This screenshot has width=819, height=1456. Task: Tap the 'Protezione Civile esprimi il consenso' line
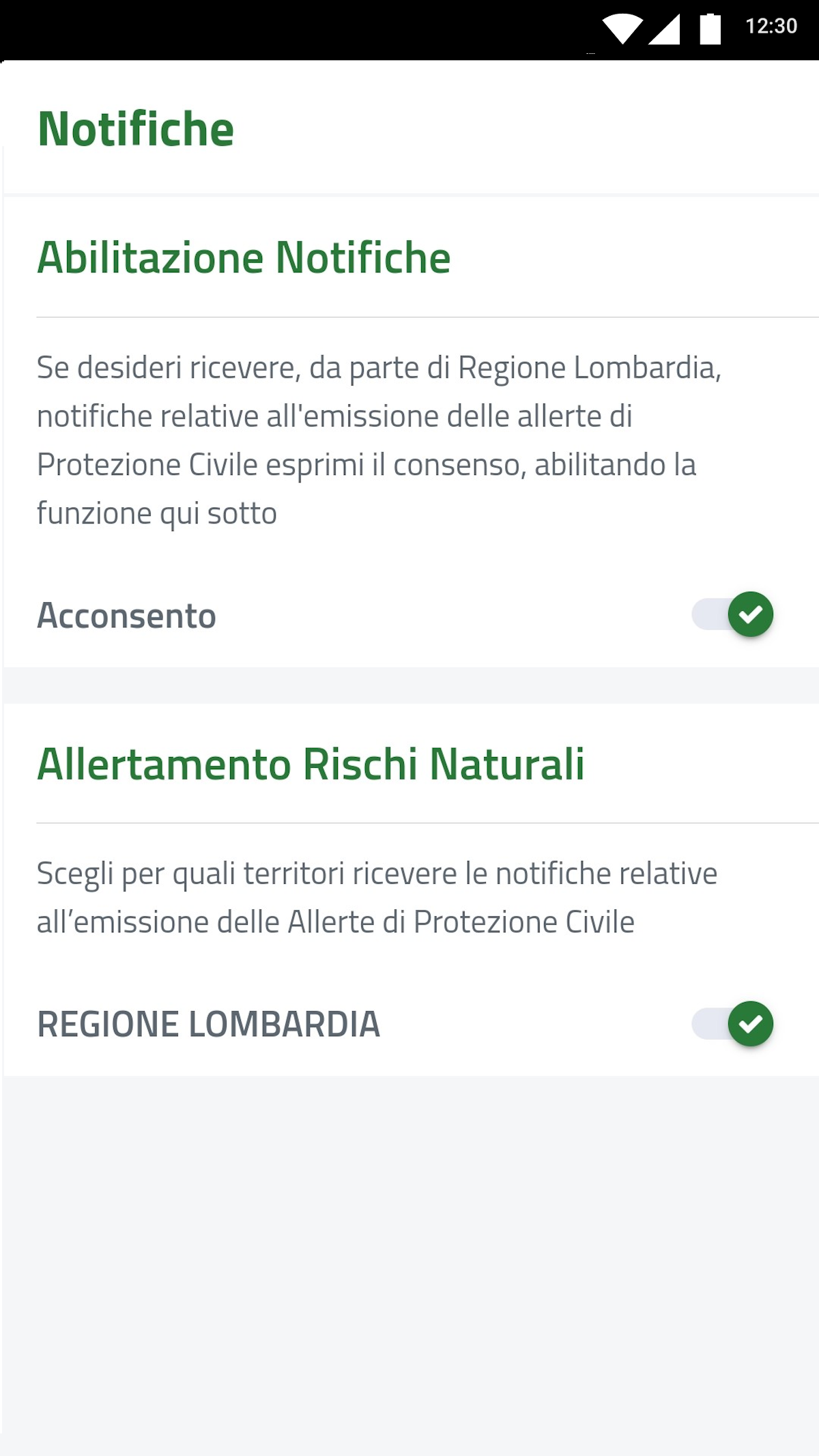tap(367, 465)
